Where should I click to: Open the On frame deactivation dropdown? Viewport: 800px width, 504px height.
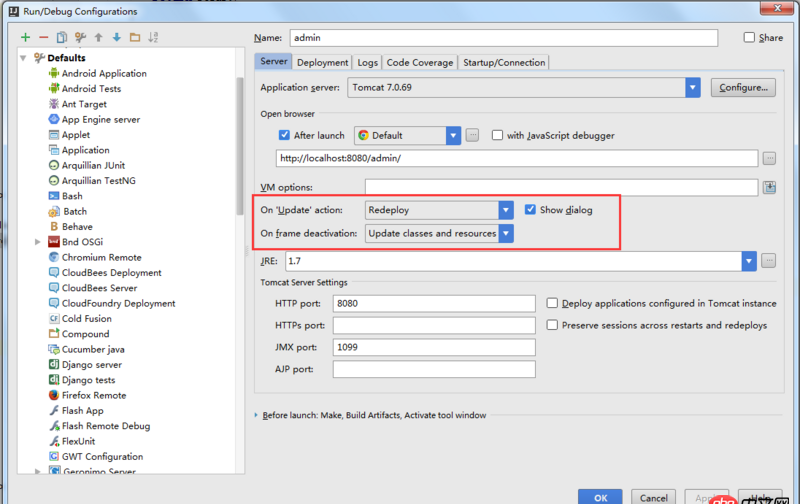(506, 234)
